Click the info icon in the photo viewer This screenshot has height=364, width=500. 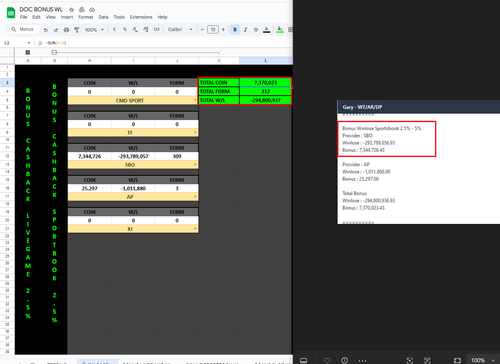[344, 360]
